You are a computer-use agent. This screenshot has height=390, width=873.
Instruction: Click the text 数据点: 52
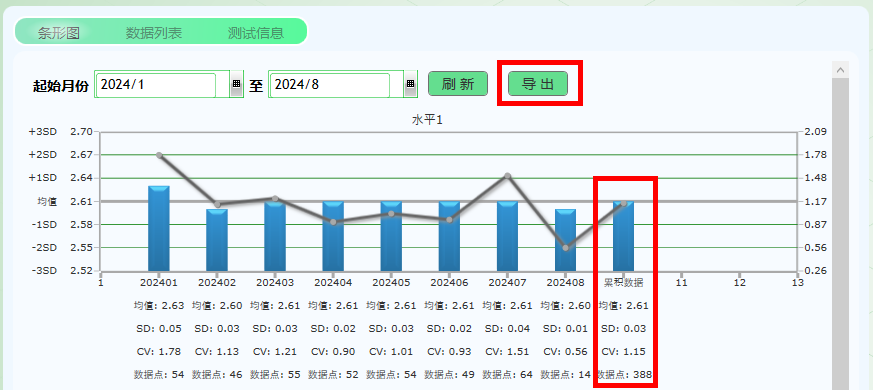pyautogui.click(x=333, y=374)
